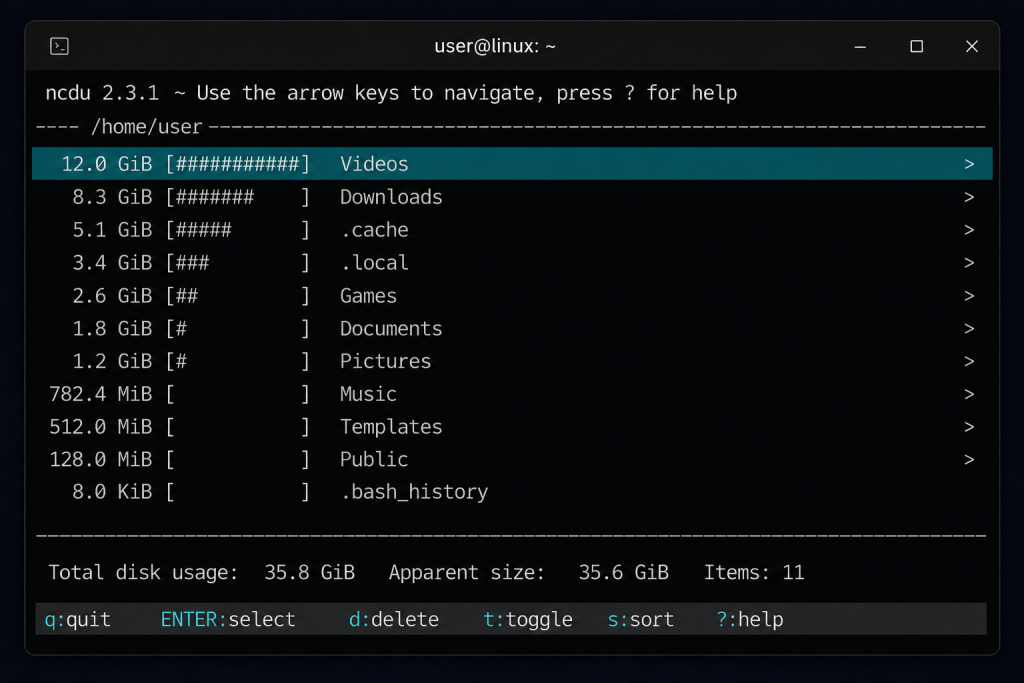Minimize the terminal window
Screen dimensions: 1024x683
pos(860,47)
